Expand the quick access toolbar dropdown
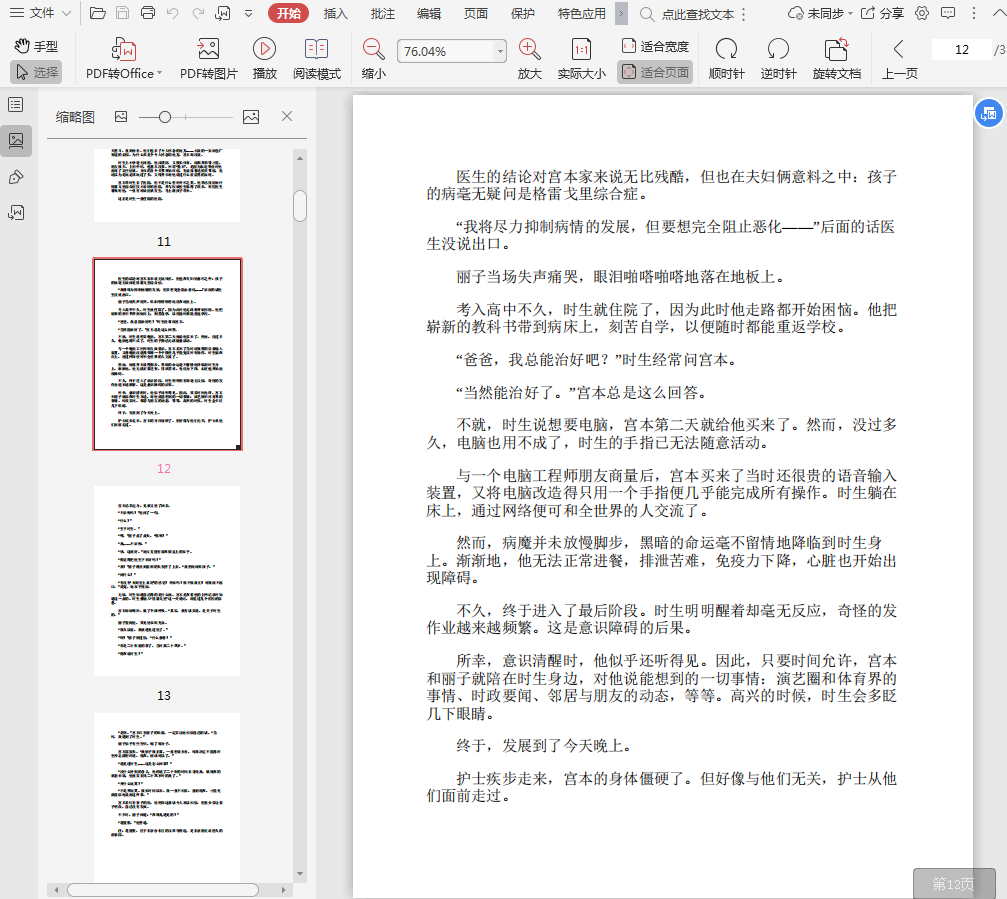 pos(249,13)
